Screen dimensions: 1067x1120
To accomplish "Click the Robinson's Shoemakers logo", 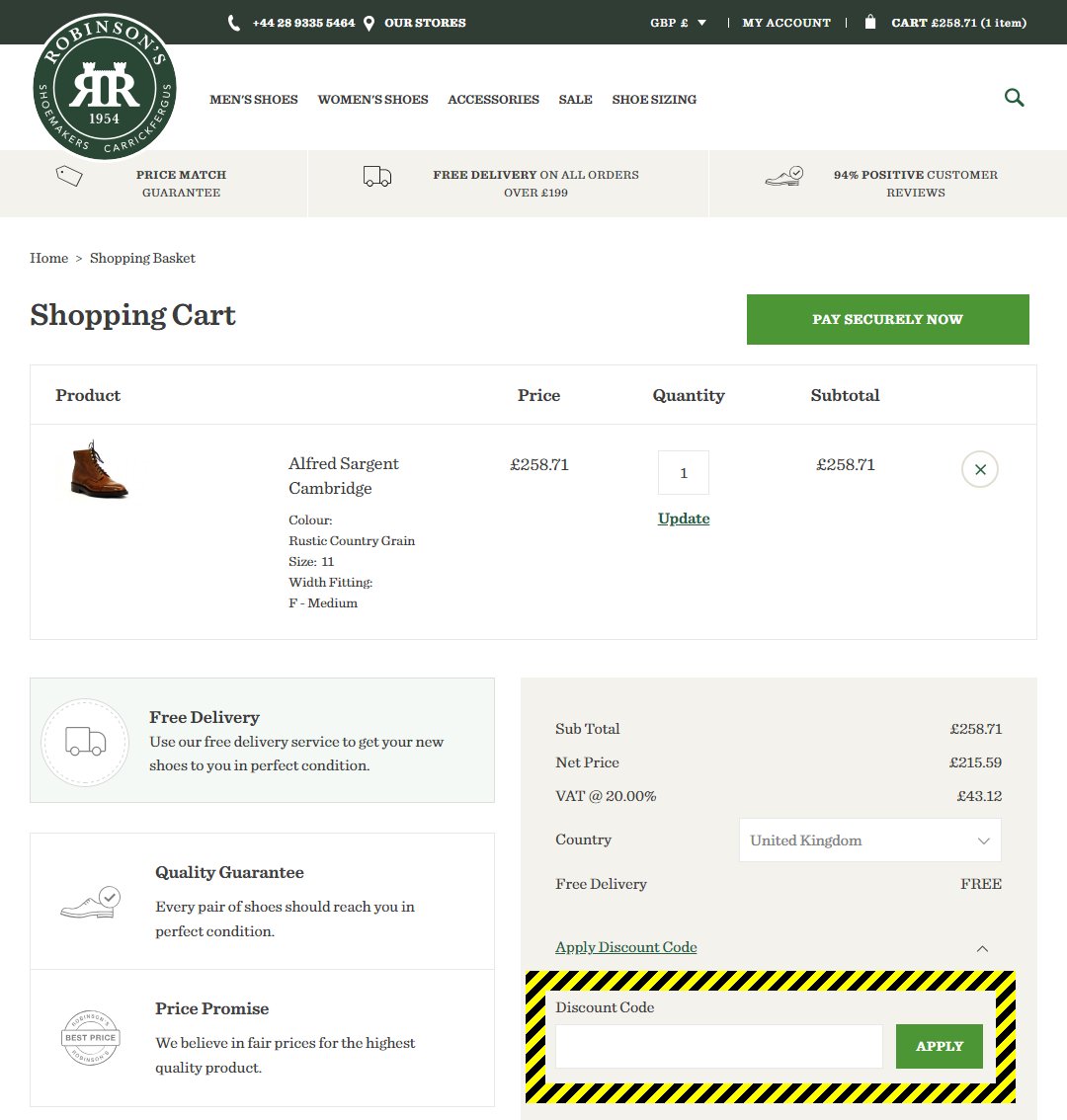I will click(105, 86).
